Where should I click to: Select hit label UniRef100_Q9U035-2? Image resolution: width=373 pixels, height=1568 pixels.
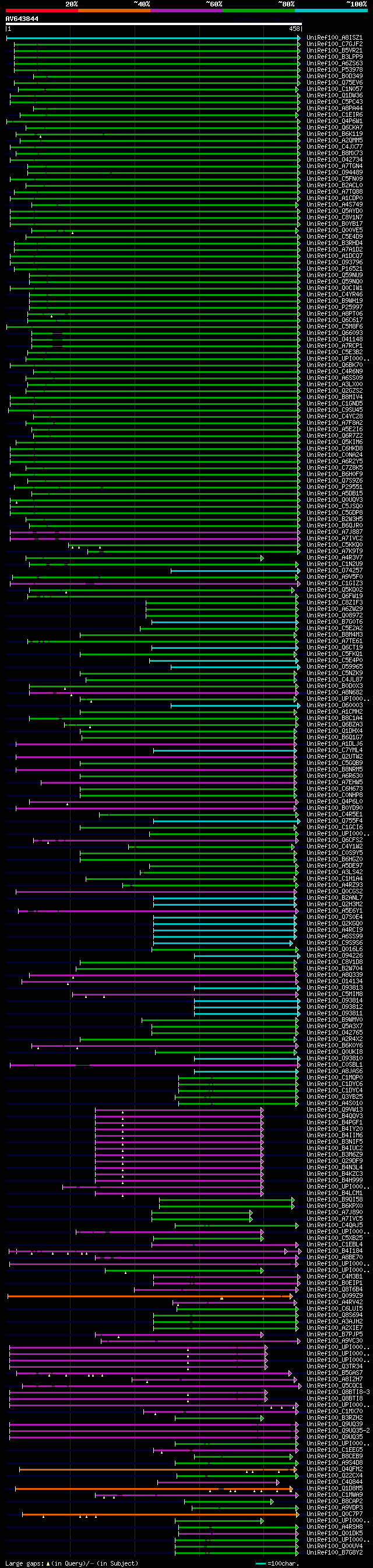(339, 1430)
